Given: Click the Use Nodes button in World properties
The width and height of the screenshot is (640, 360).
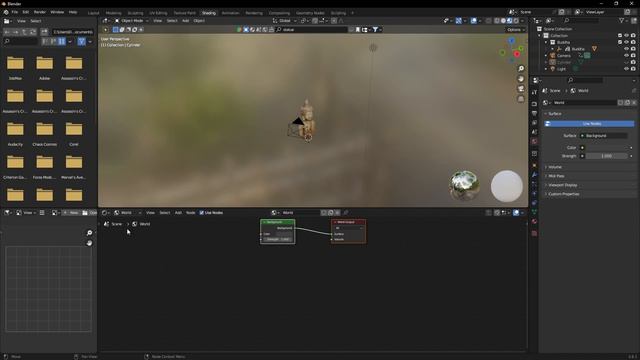Looking at the screenshot, I should click(589, 124).
